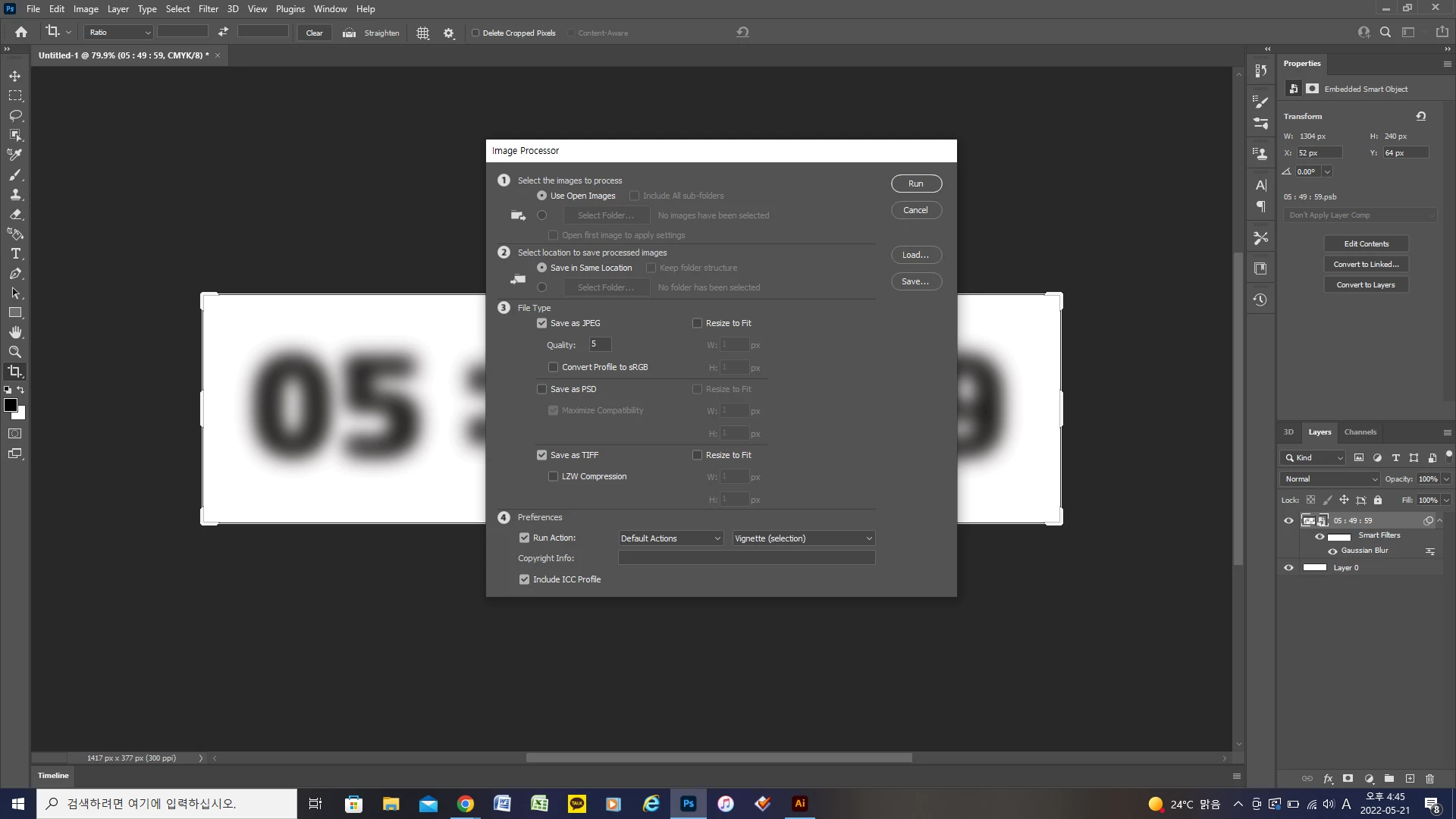Image resolution: width=1456 pixels, height=819 pixels.
Task: Select the Lasso tool
Action: tap(15, 115)
